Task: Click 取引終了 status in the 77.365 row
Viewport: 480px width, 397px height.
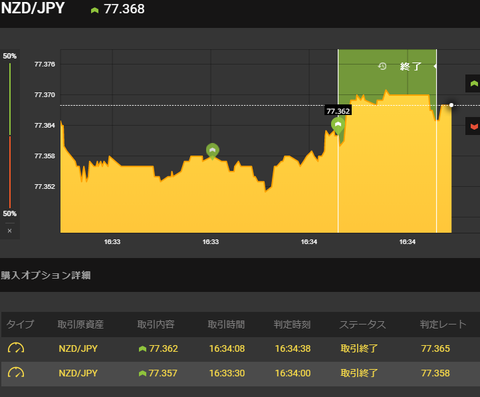Action: 359,349
